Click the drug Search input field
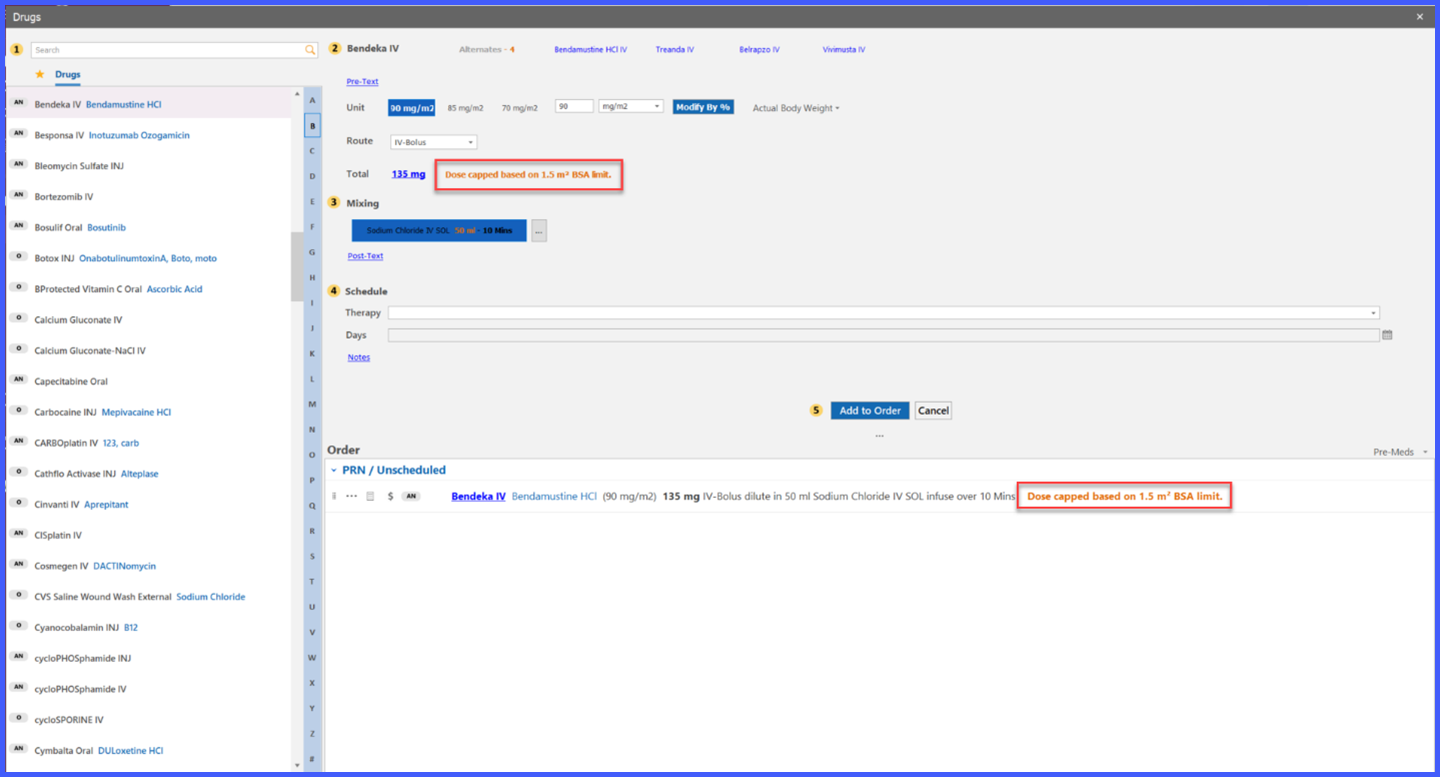The width and height of the screenshot is (1440, 777). coord(168,50)
